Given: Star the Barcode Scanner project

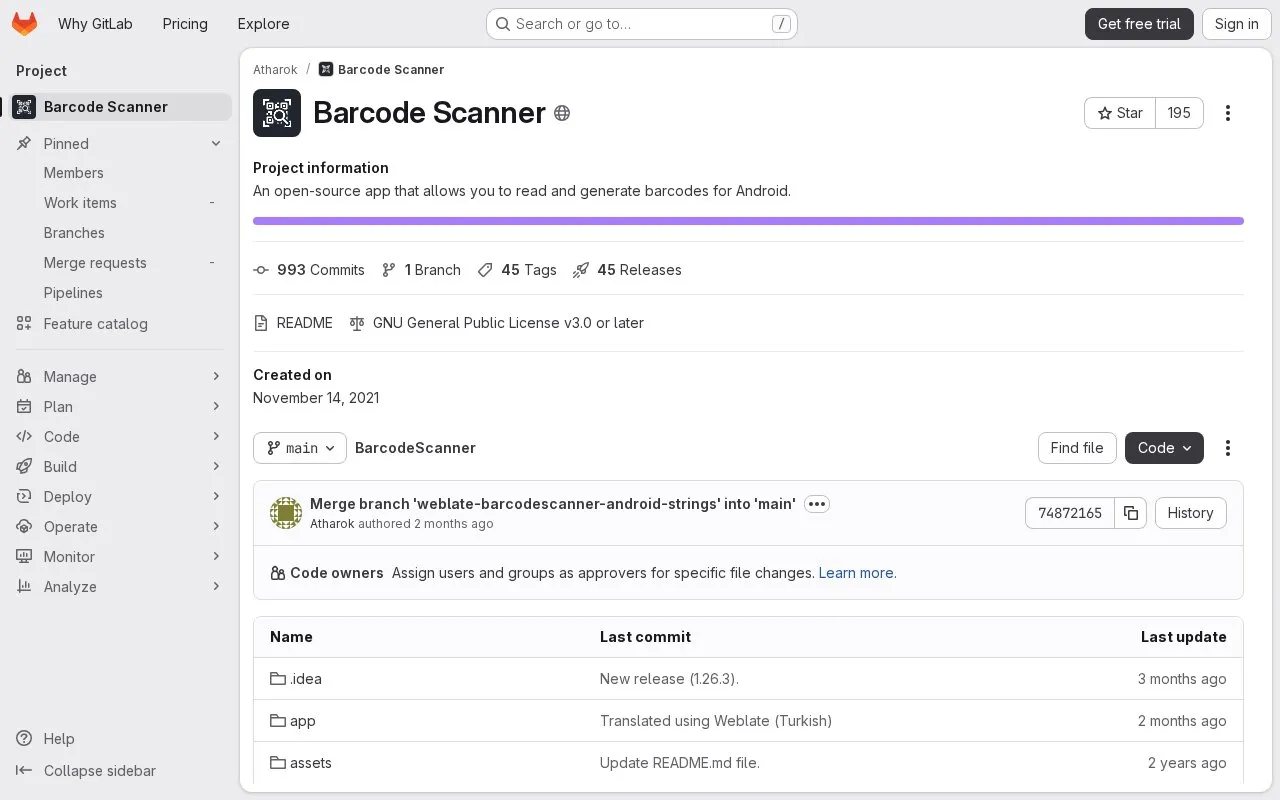Looking at the screenshot, I should click(x=1120, y=113).
